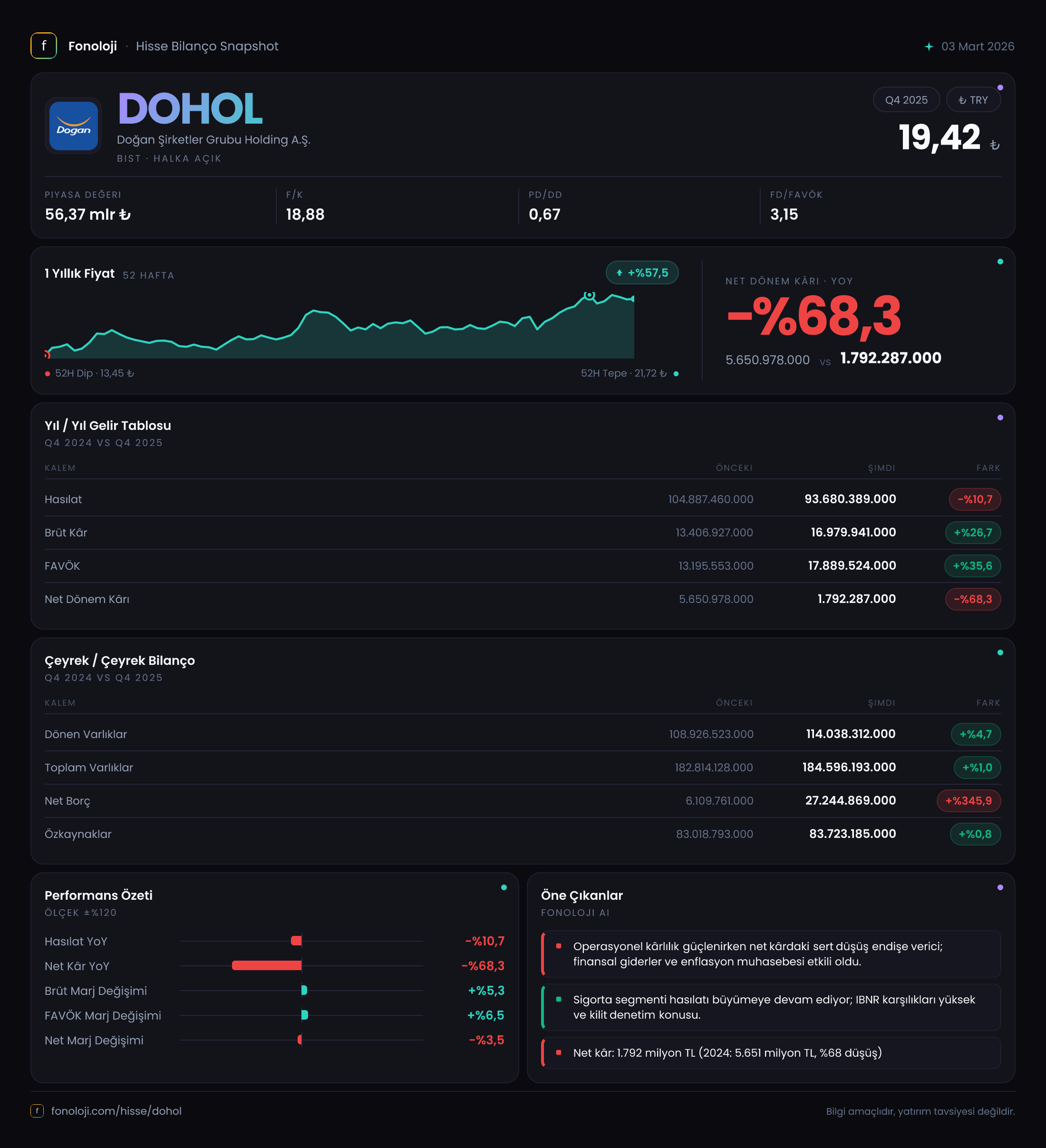Click the purple dot on Öne Çıkanlar card corner
1046x1148 pixels.
click(x=1000, y=888)
